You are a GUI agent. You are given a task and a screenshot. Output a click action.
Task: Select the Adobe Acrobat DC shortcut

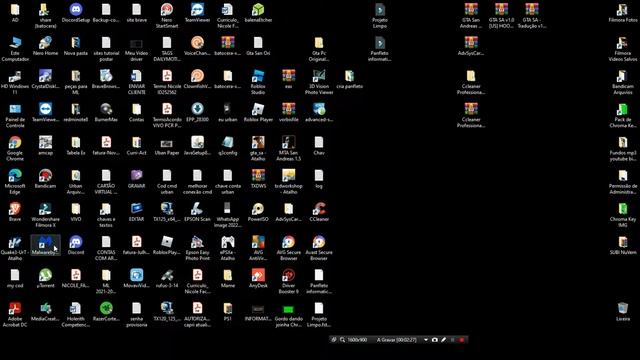point(15,314)
